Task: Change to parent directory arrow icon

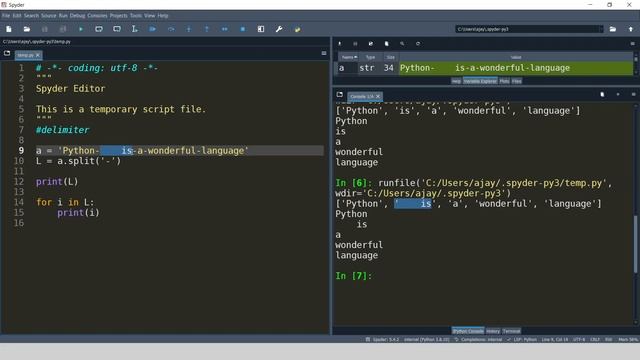Action: tap(631, 29)
